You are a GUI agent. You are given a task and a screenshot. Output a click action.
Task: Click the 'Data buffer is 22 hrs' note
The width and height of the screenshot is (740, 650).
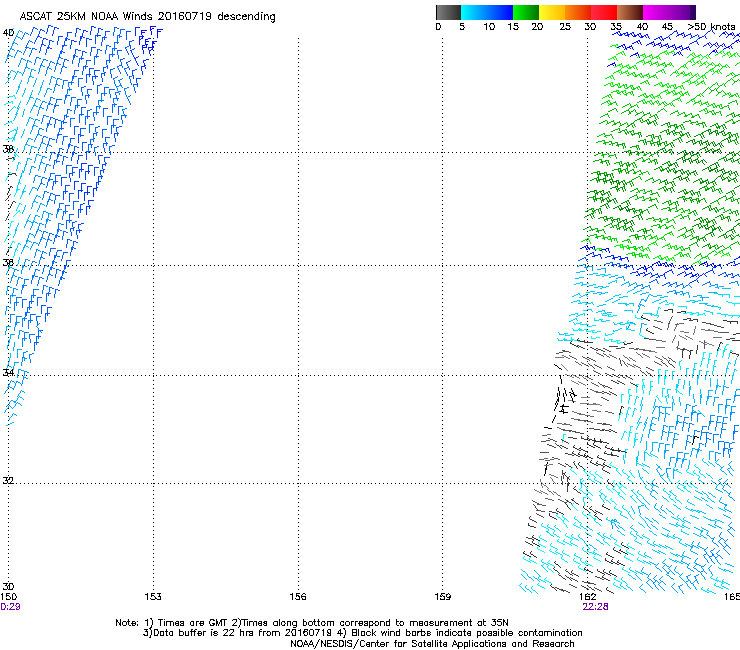click(x=362, y=633)
